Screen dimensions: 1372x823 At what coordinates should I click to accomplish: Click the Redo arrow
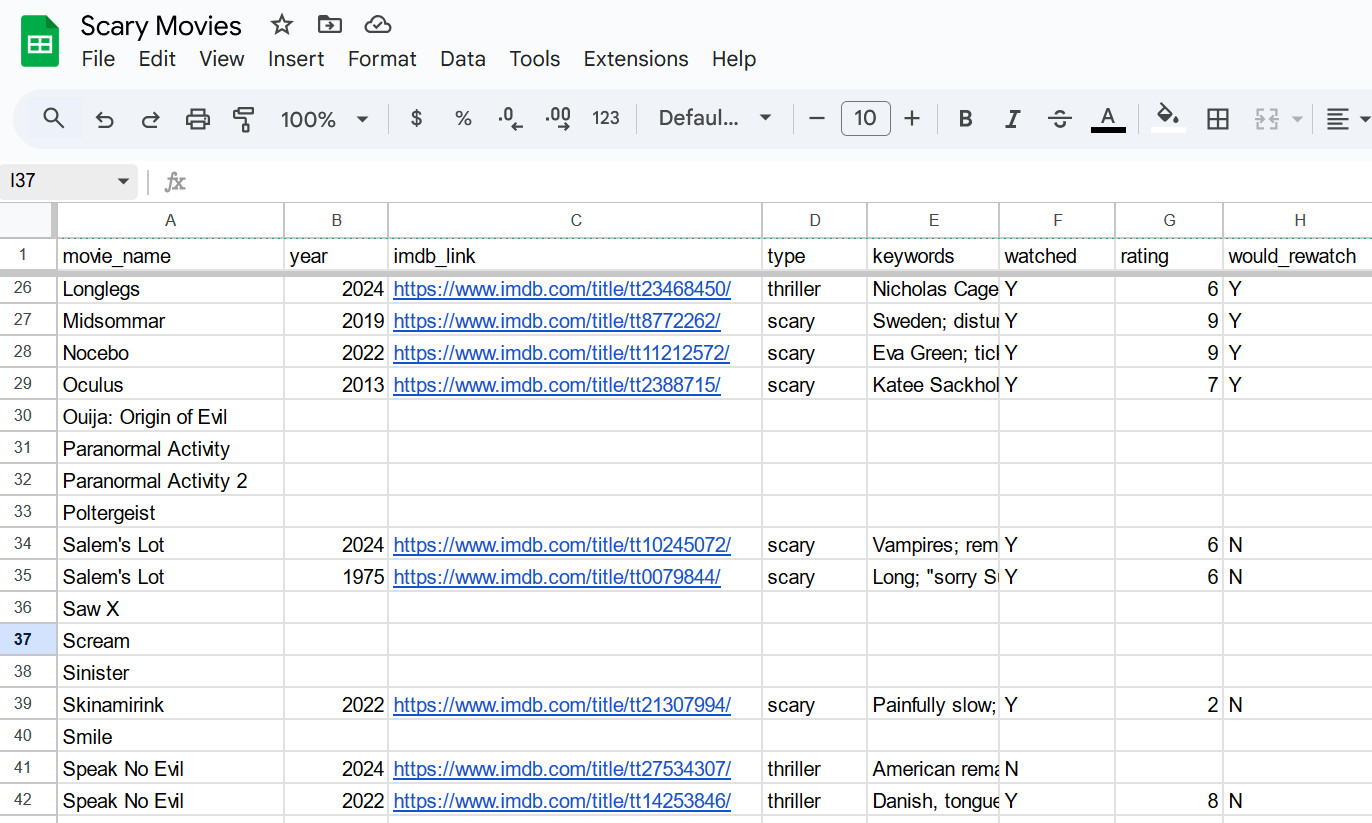coord(150,119)
